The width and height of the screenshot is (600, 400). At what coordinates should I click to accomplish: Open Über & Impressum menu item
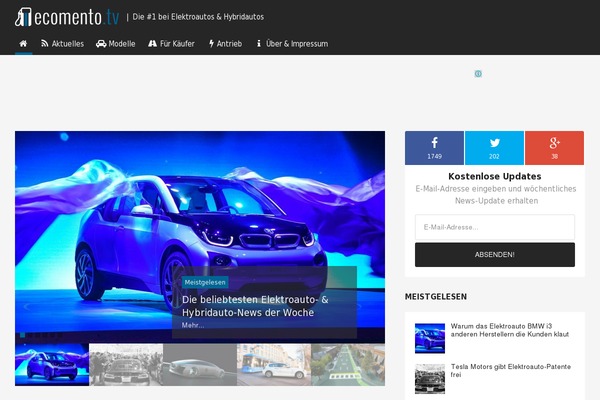point(292,44)
